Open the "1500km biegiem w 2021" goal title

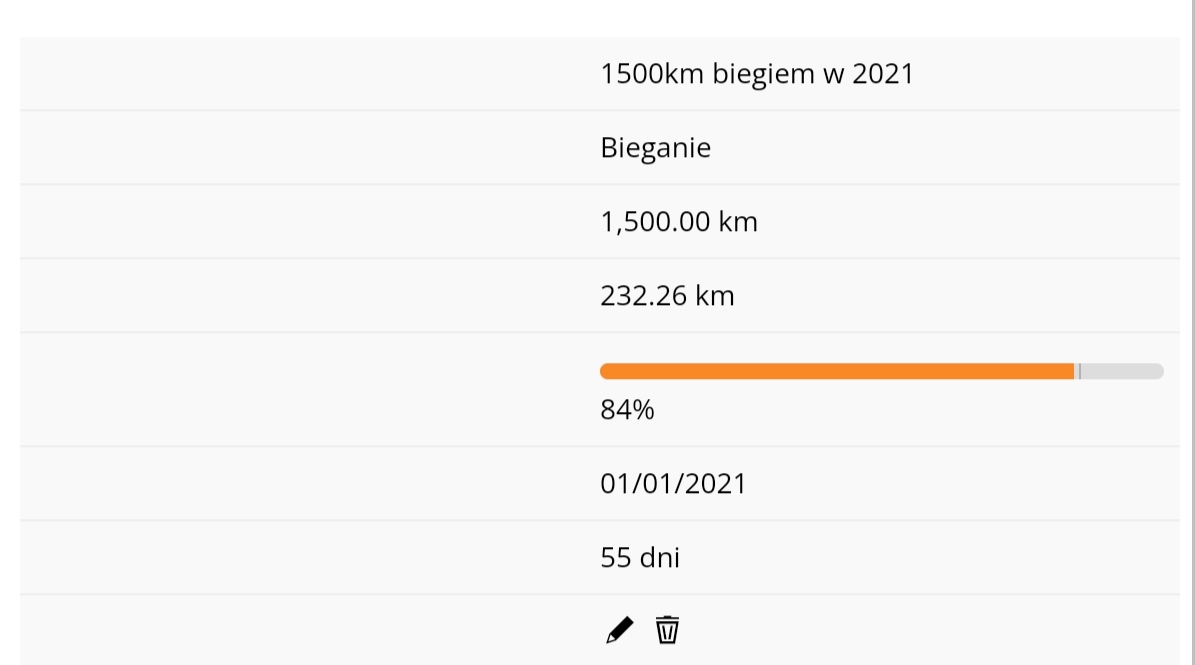[757, 74]
